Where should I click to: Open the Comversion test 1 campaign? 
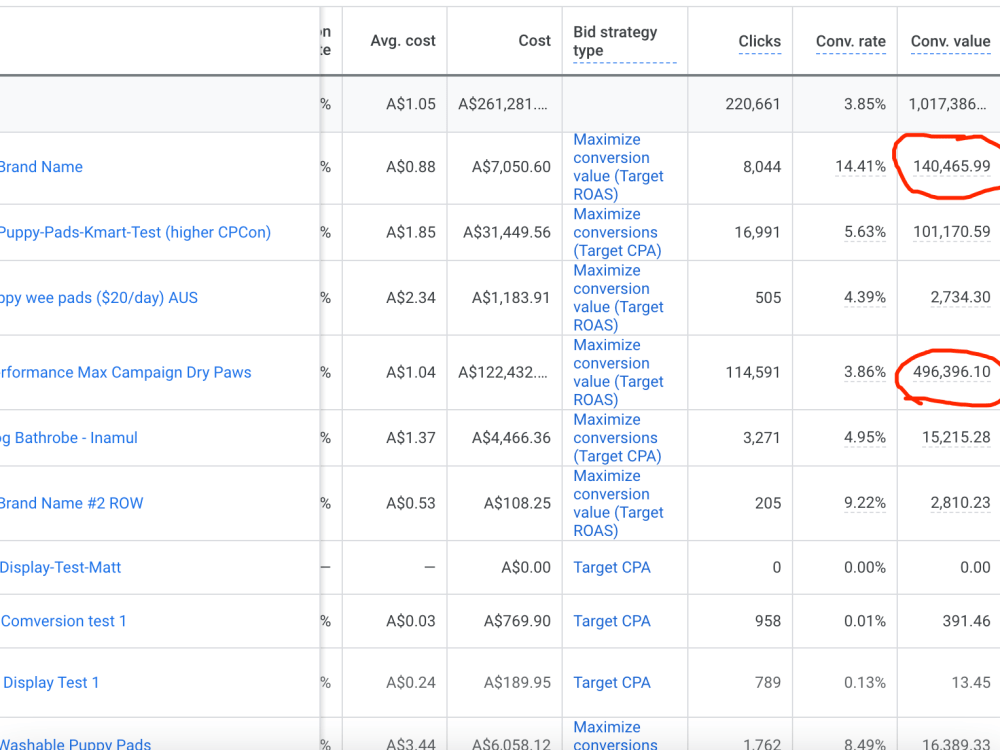64,621
